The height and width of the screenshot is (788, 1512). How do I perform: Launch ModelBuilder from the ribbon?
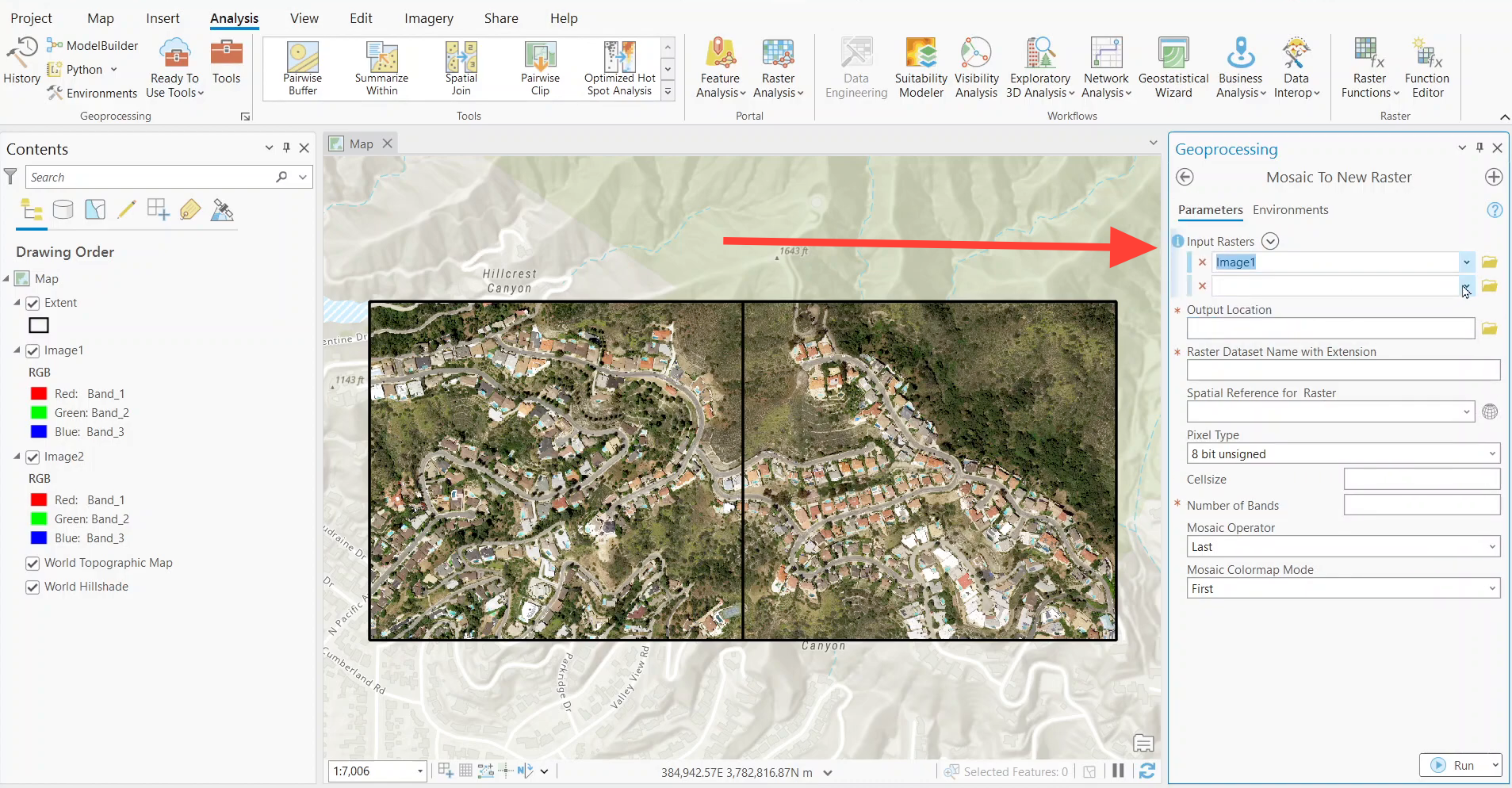coord(93,45)
